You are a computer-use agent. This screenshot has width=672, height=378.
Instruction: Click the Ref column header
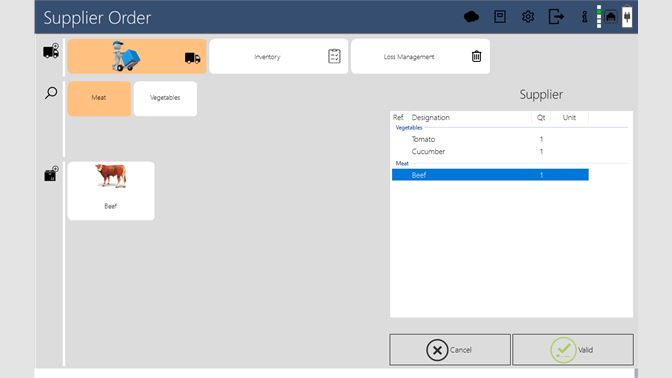click(x=398, y=117)
